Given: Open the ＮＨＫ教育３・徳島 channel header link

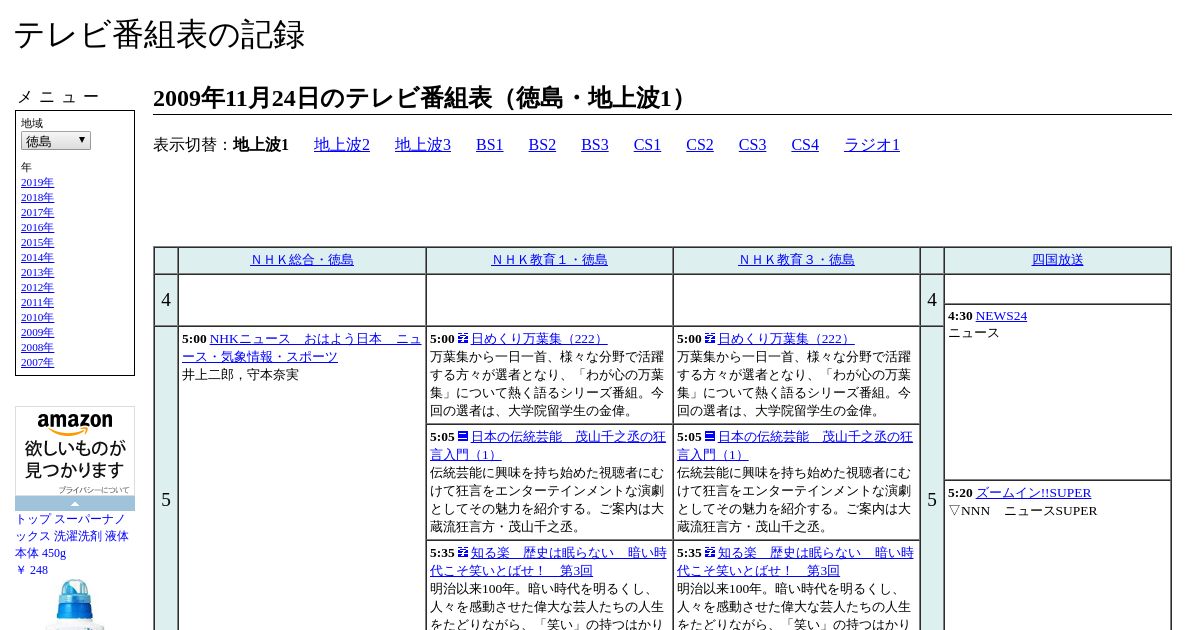Looking at the screenshot, I should [796, 260].
